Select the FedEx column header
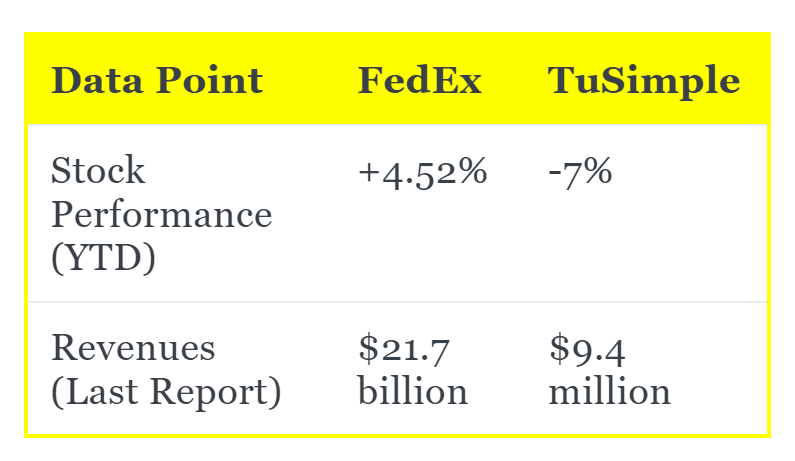Image resolution: width=795 pixels, height=461 pixels. point(420,81)
